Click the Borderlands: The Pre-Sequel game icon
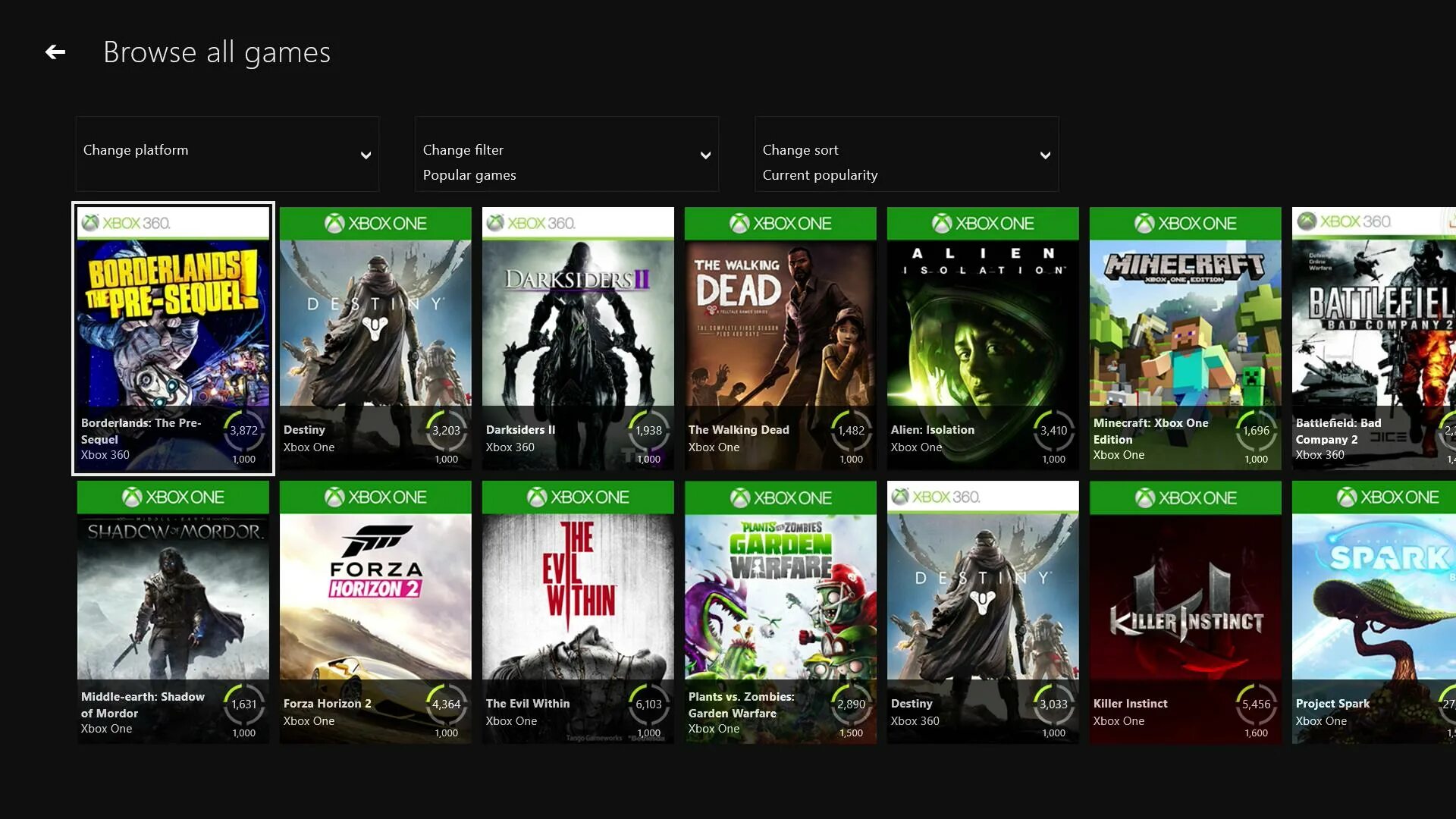The height and width of the screenshot is (819, 1456). pyautogui.click(x=172, y=337)
